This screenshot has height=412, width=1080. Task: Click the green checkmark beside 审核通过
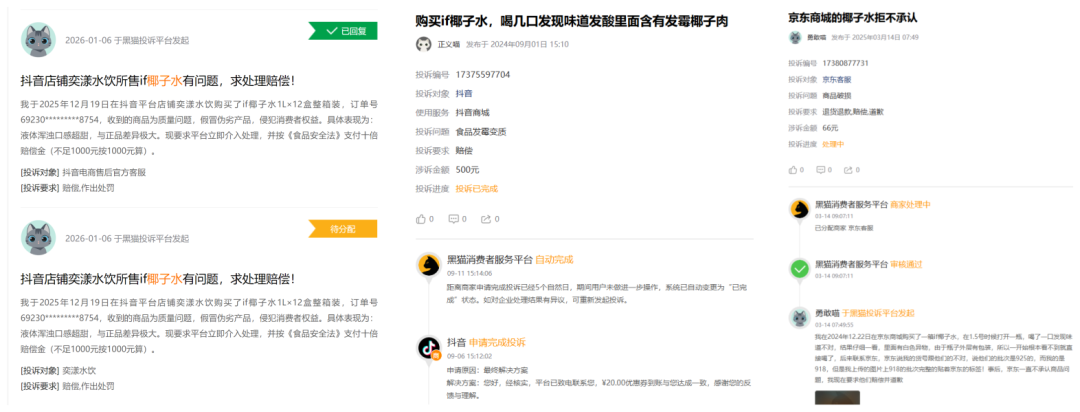[x=799, y=269]
